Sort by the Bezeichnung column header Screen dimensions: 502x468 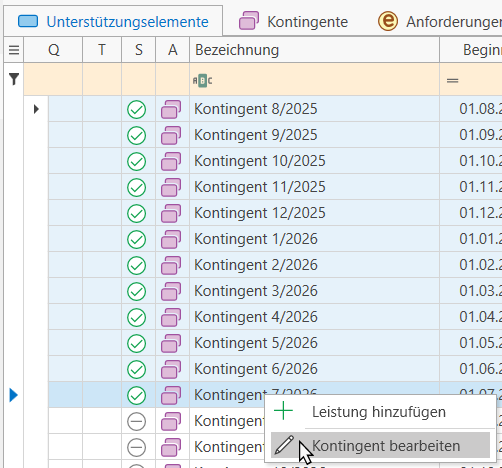pos(314,50)
